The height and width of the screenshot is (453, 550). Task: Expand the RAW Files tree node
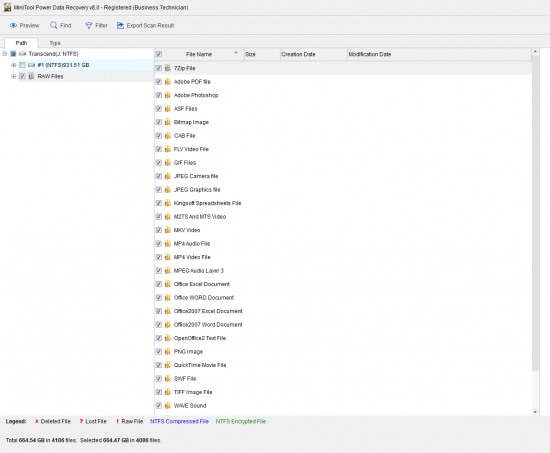click(x=13, y=76)
